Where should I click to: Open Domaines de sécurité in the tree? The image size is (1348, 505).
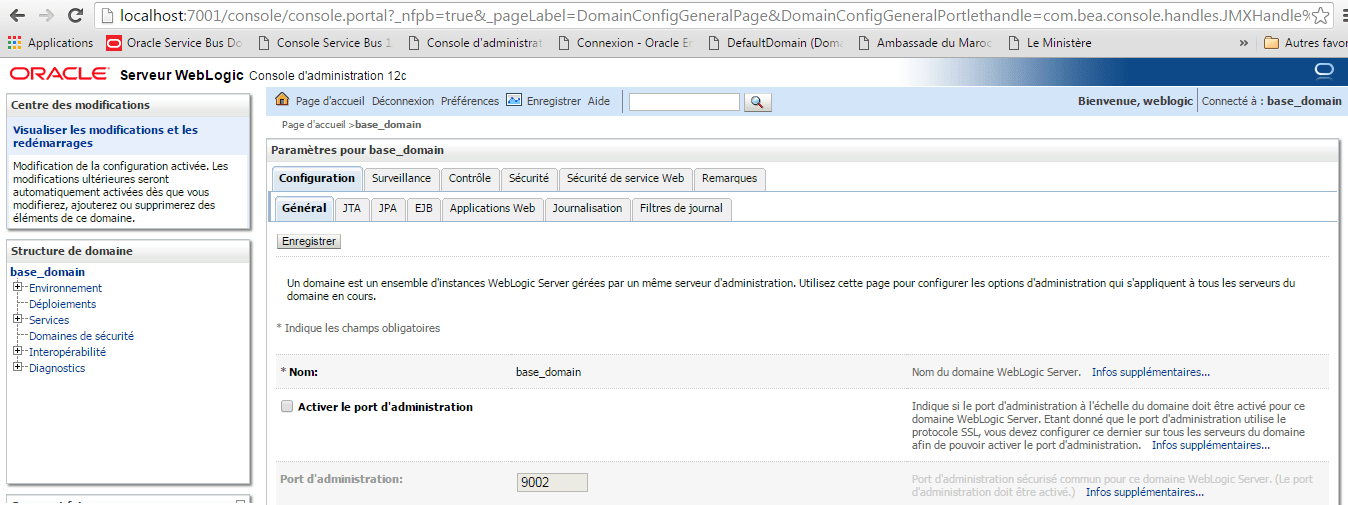(81, 336)
